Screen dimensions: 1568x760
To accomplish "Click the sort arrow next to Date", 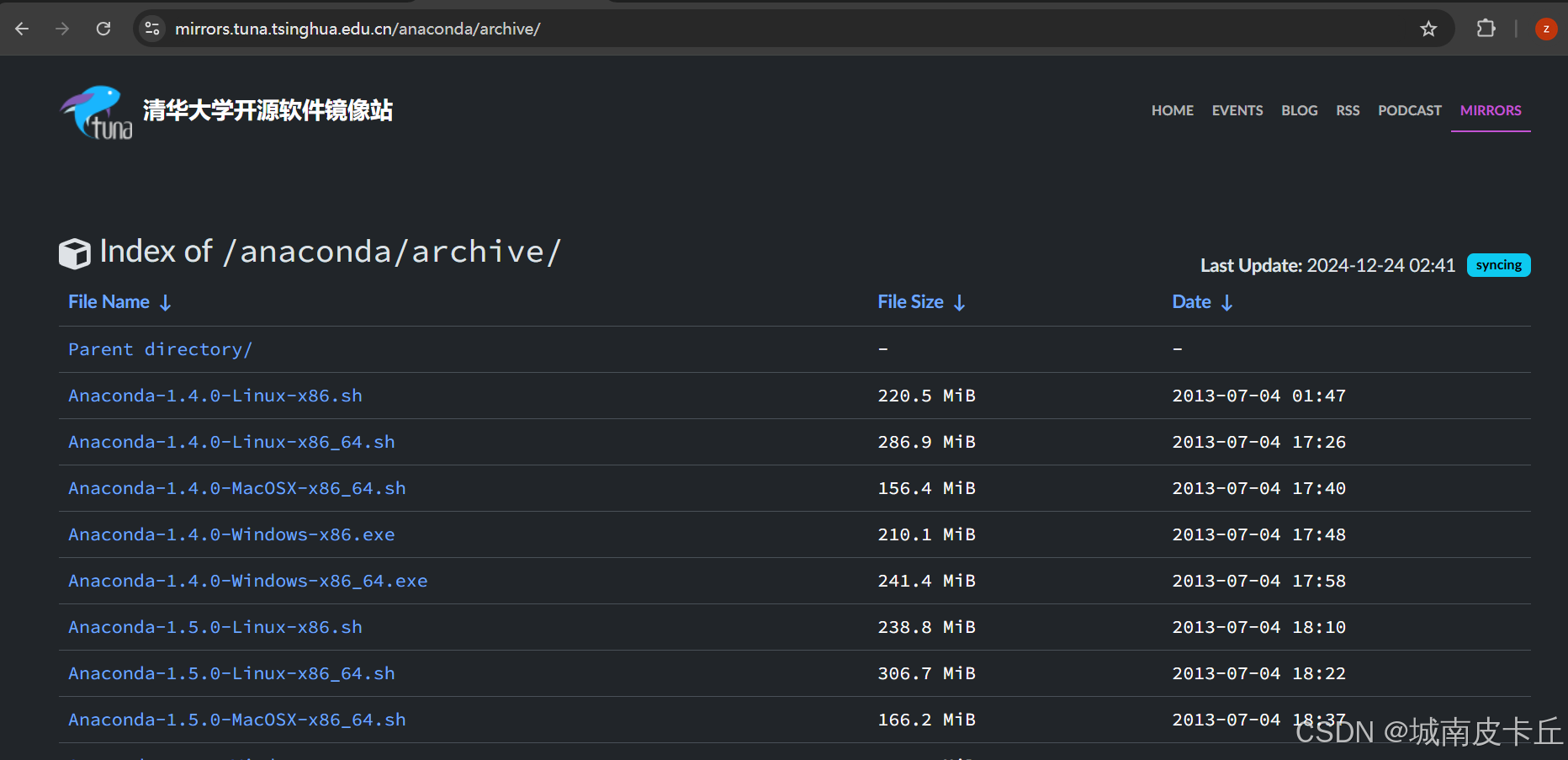I will coord(1227,303).
